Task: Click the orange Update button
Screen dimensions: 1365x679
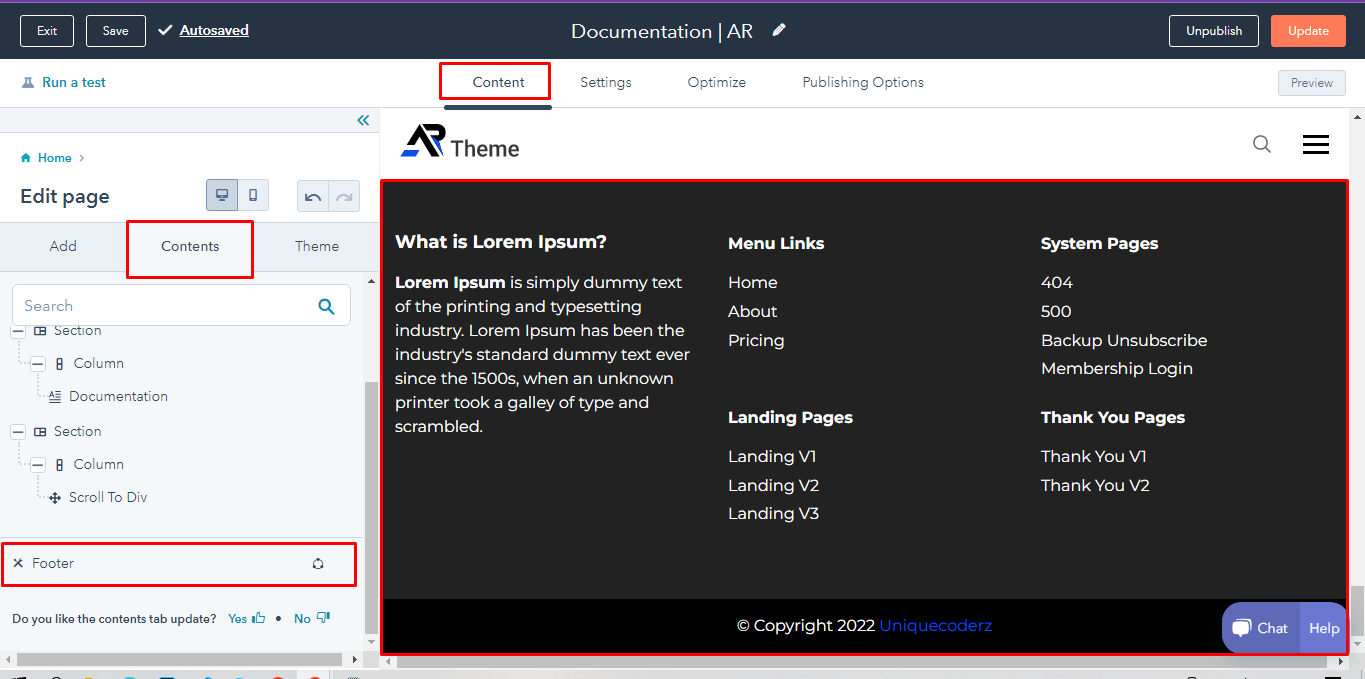Action: [1307, 31]
